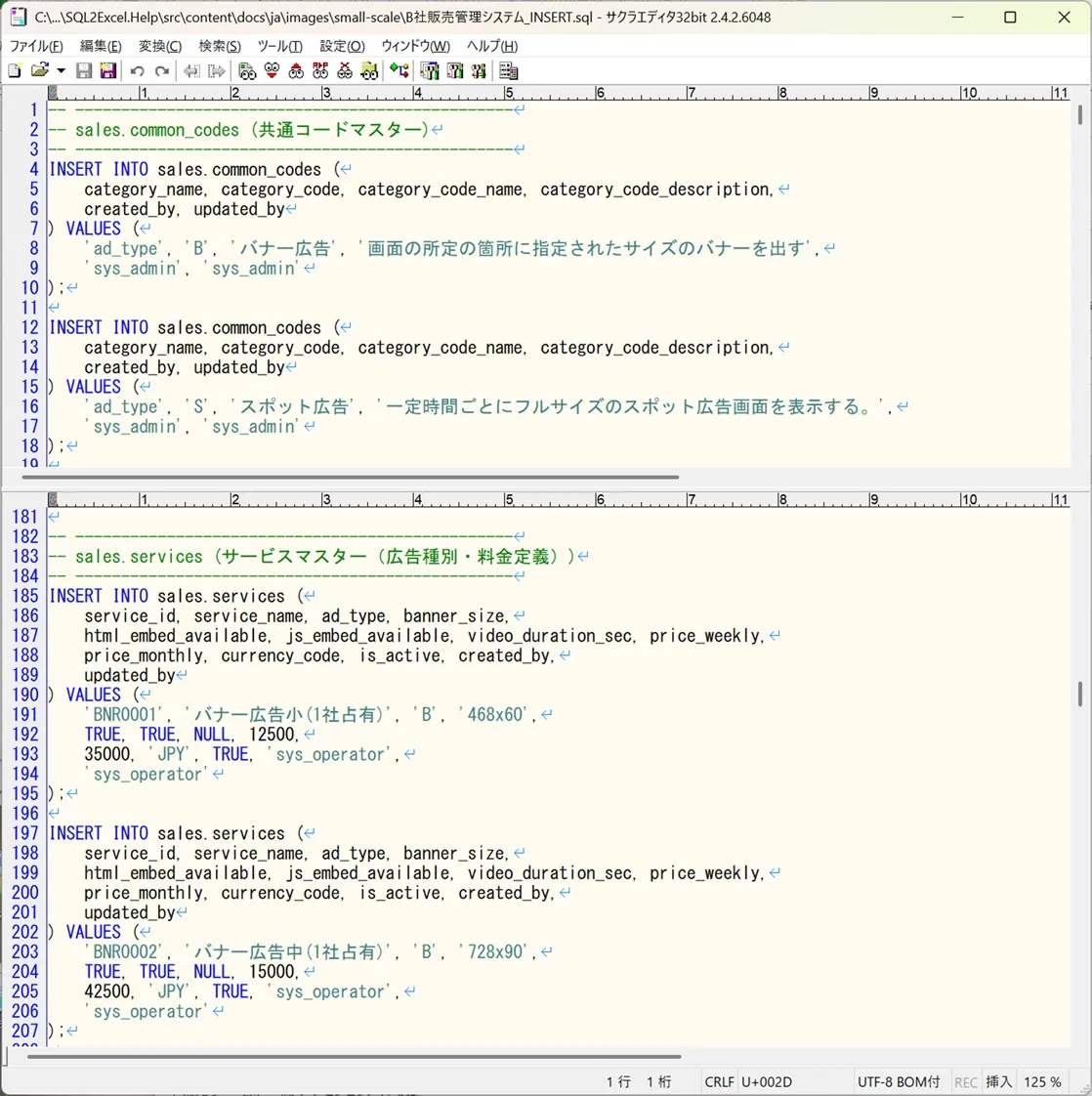This screenshot has height=1096, width=1092.
Task: Expand the recent files dropdown arrow beside Open
Action: tap(61, 70)
